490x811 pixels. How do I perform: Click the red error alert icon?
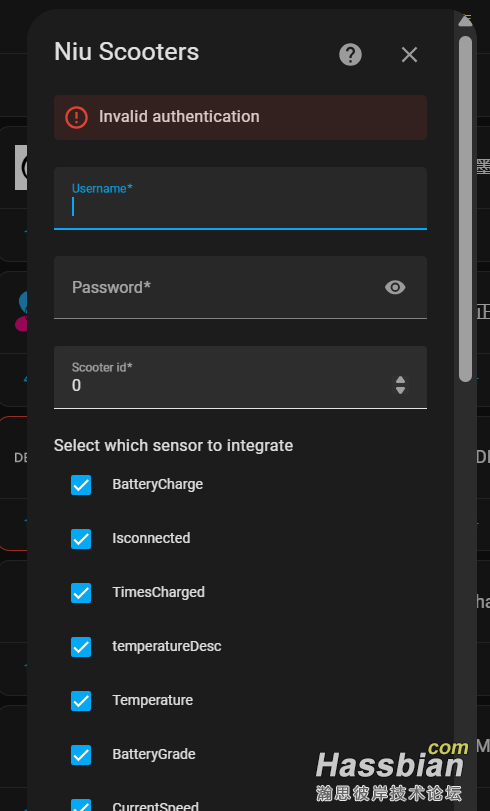point(76,117)
